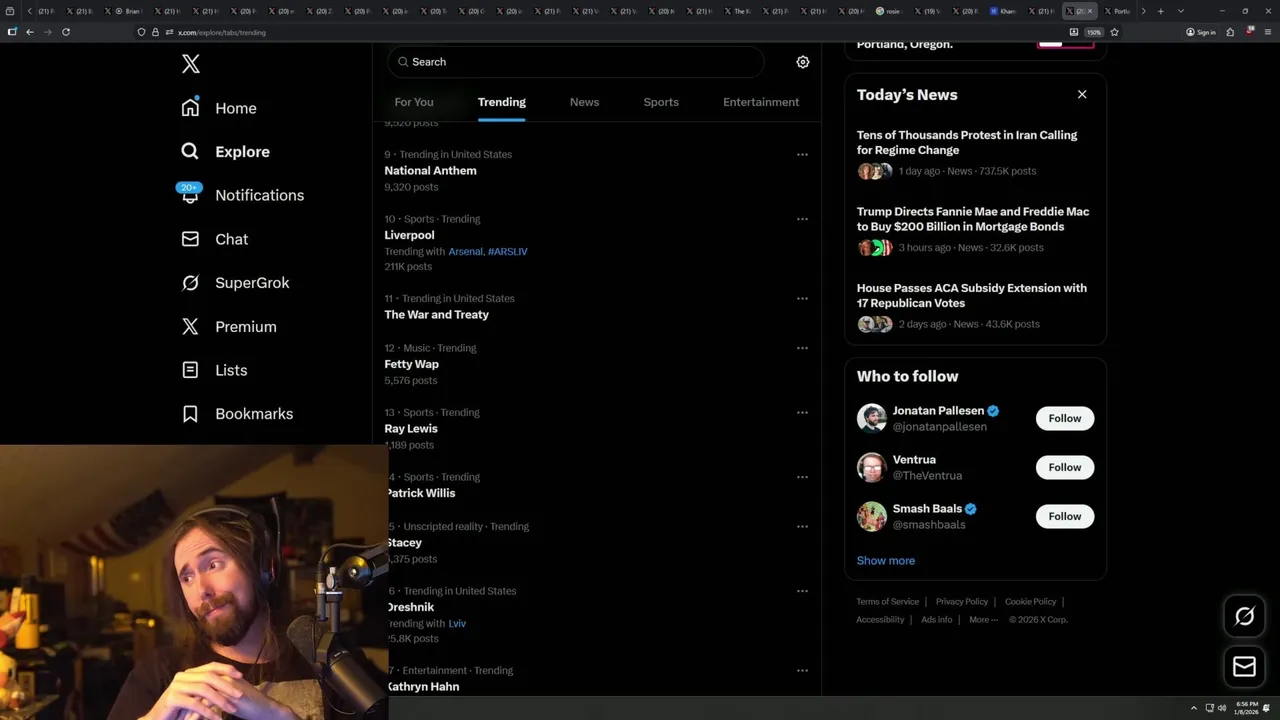Open the Home page from sidebar
The image size is (1280, 720).
coord(219,108)
